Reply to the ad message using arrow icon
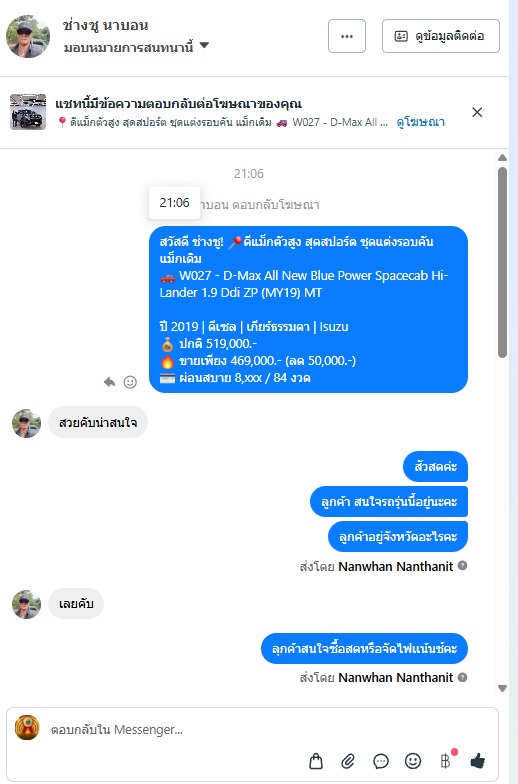The width and height of the screenshot is (518, 784). pyautogui.click(x=110, y=382)
